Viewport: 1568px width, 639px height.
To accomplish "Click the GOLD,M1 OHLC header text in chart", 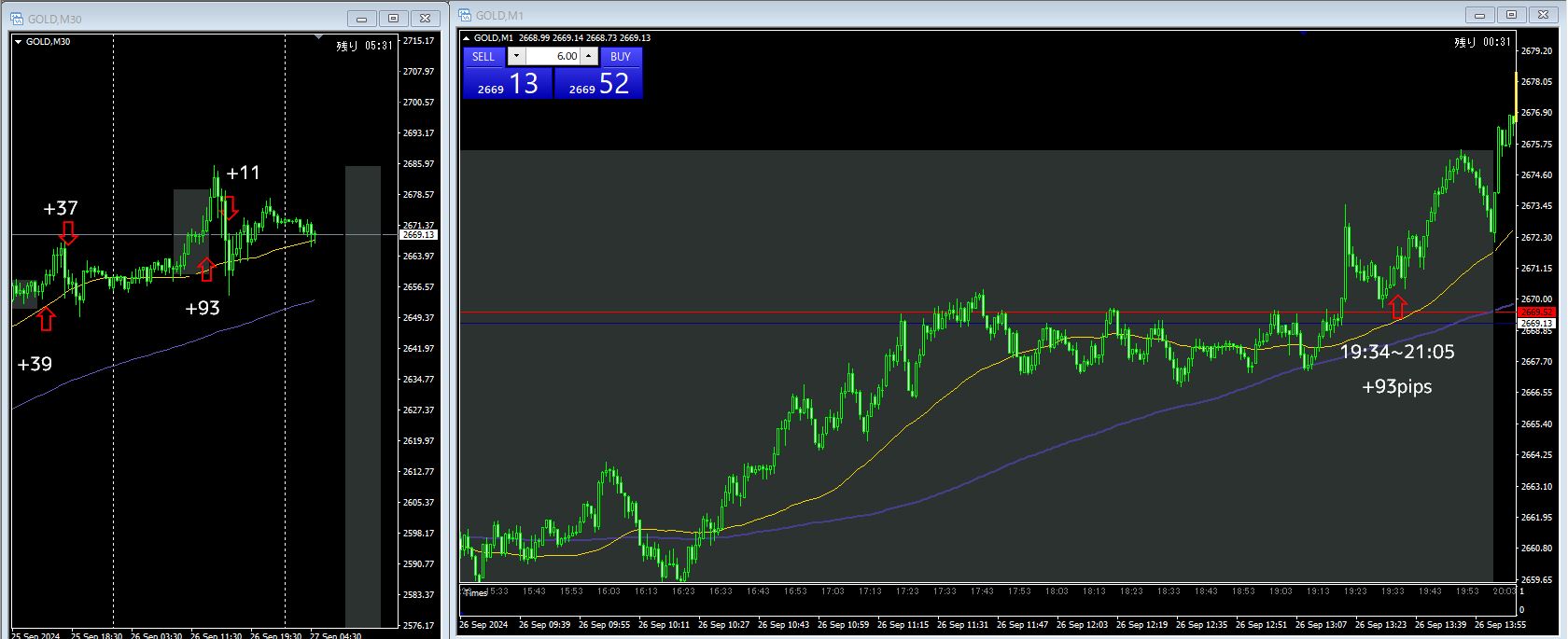I will (562, 38).
